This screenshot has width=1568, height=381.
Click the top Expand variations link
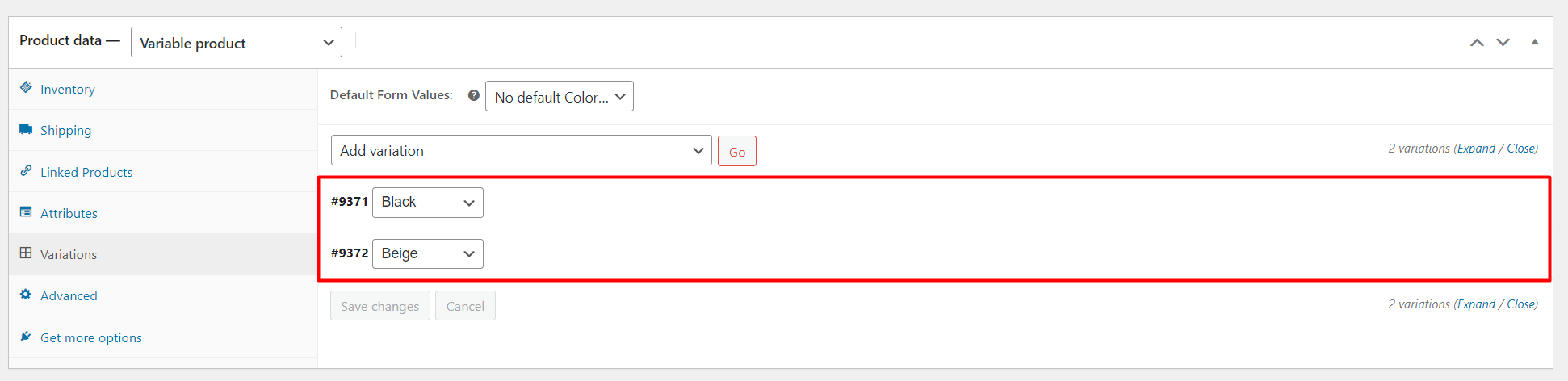[1477, 149]
